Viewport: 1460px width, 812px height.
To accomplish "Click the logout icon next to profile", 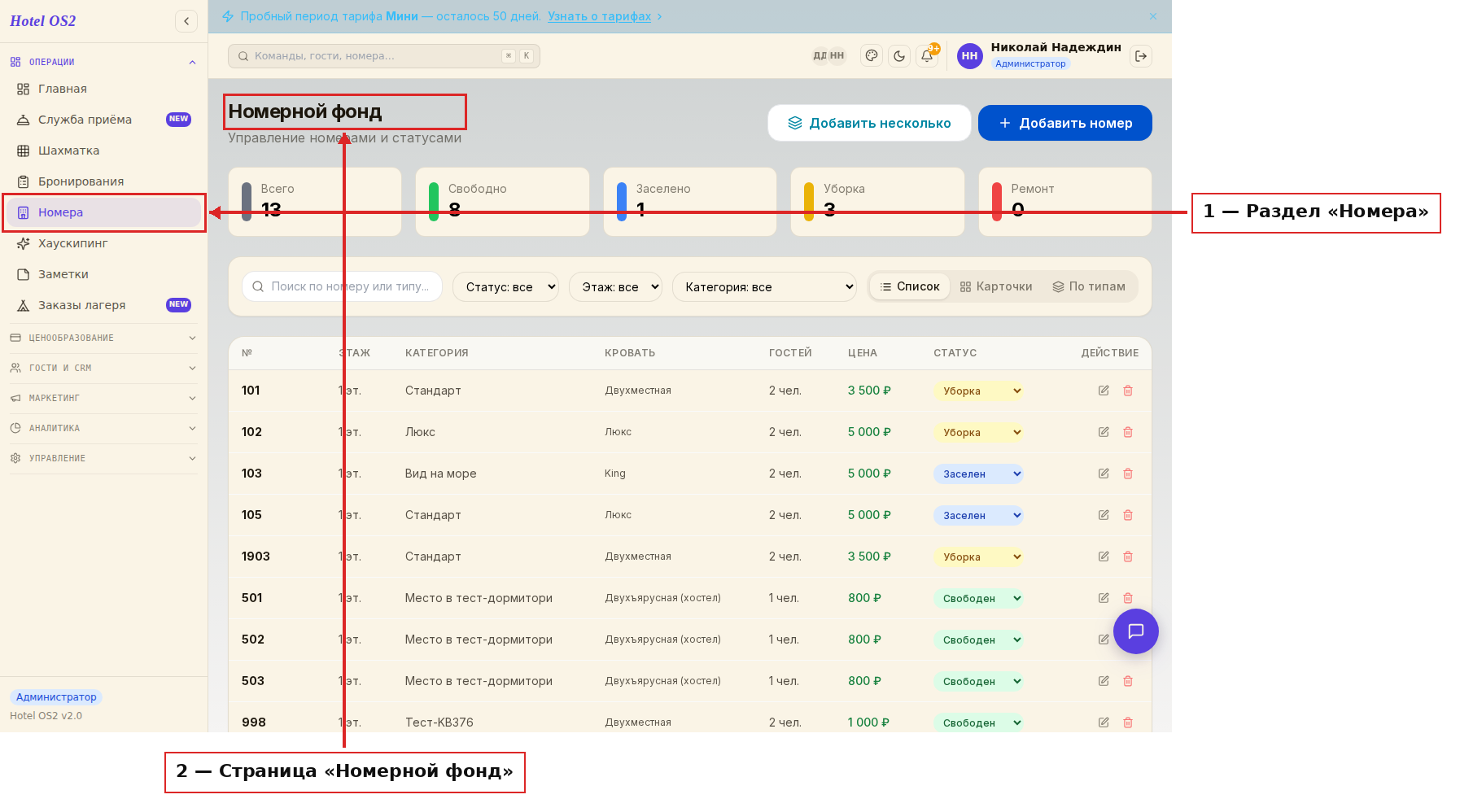I will coord(1141,56).
